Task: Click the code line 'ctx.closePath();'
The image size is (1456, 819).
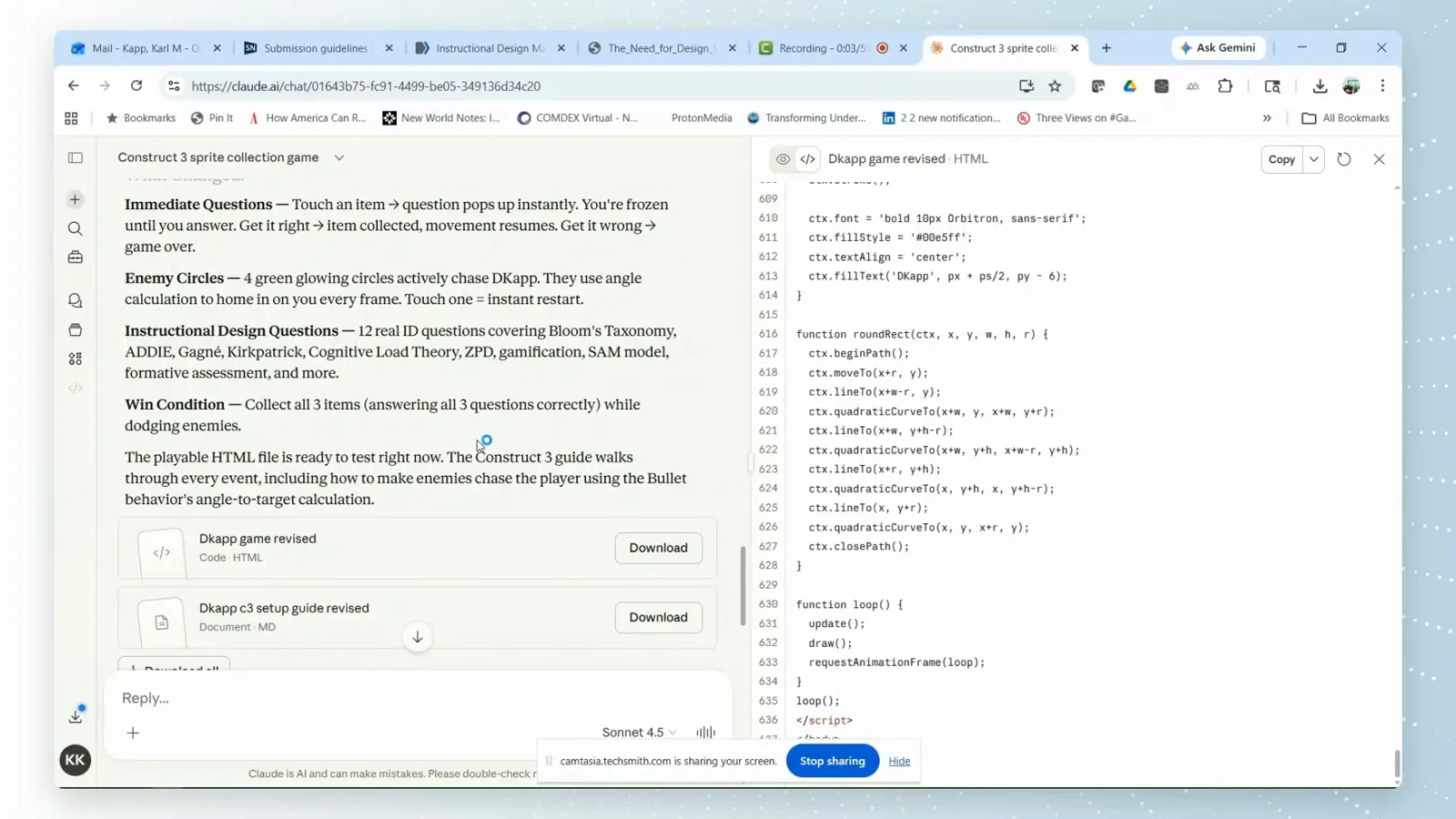Action: [858, 547]
